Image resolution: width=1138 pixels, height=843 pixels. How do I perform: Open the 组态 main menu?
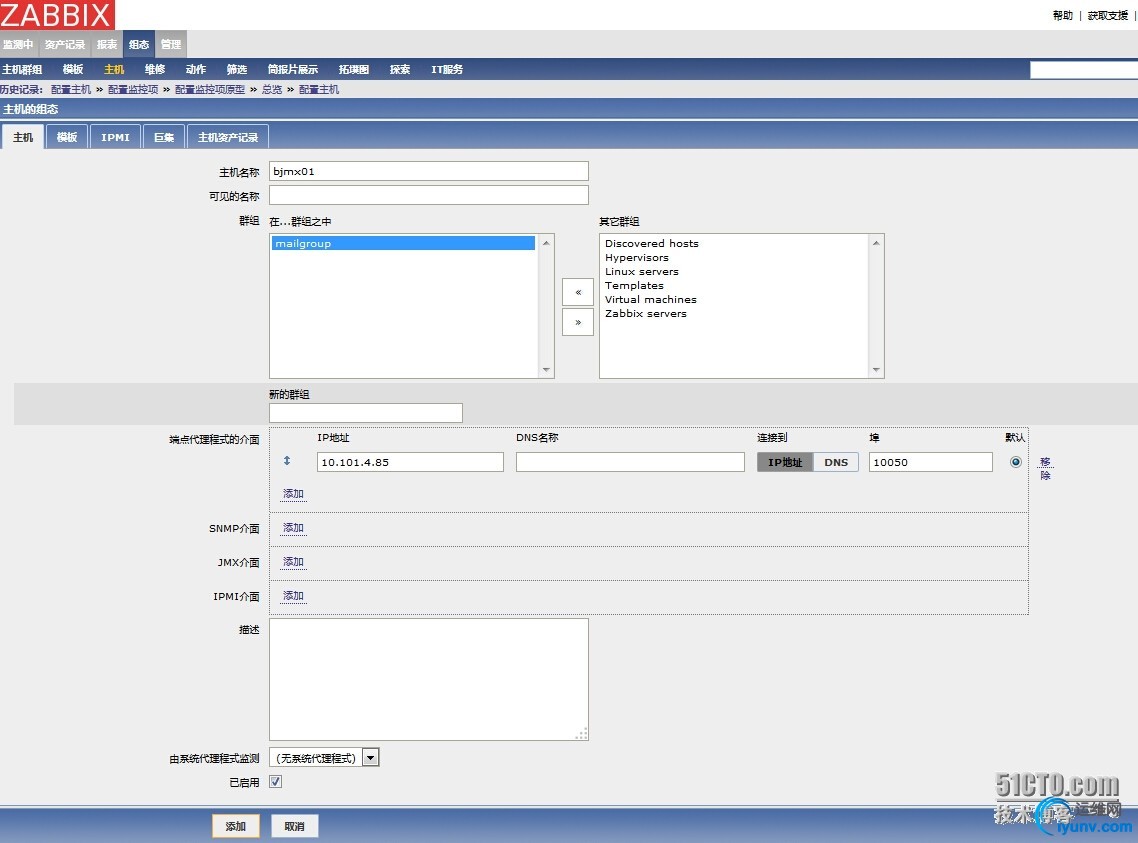(139, 44)
